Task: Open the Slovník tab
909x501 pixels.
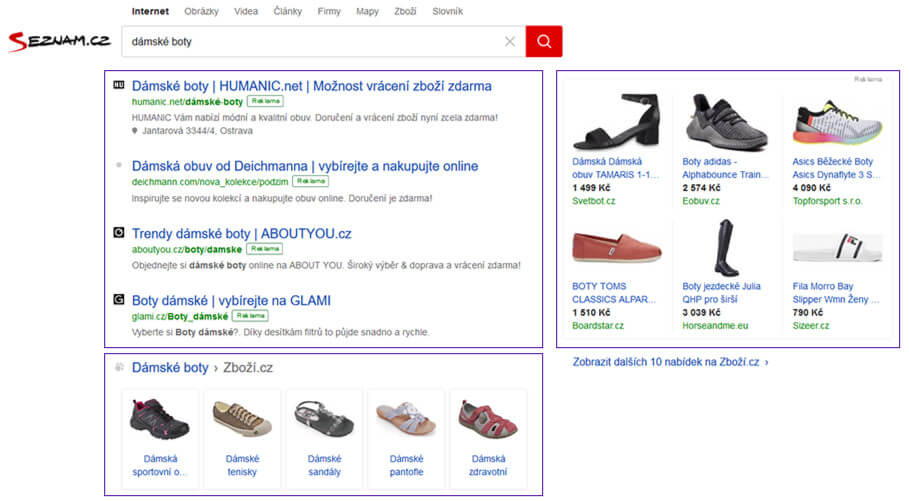Action: 448,11
